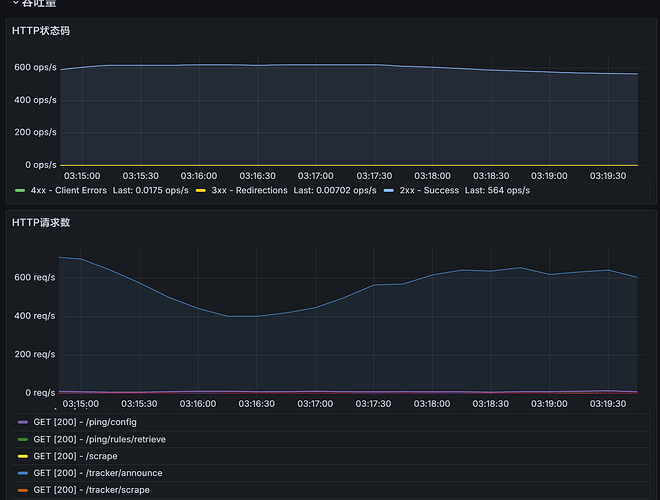Click the orange /tracker/scrape legend color marker

pos(23,490)
